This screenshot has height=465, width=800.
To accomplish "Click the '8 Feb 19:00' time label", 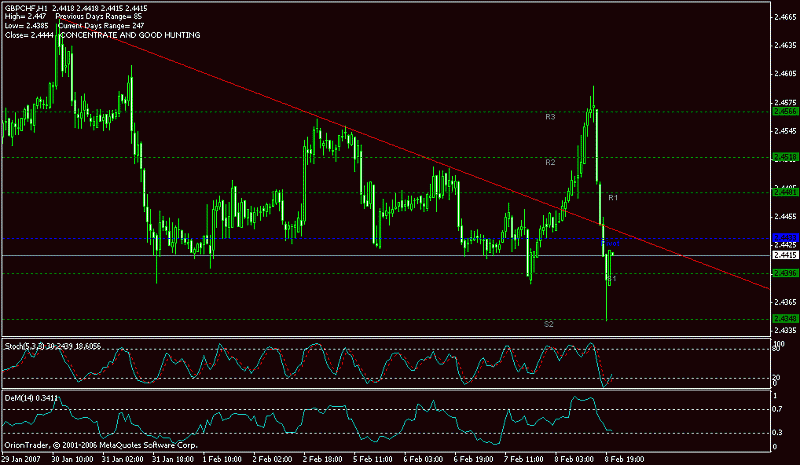I will [x=625, y=459].
